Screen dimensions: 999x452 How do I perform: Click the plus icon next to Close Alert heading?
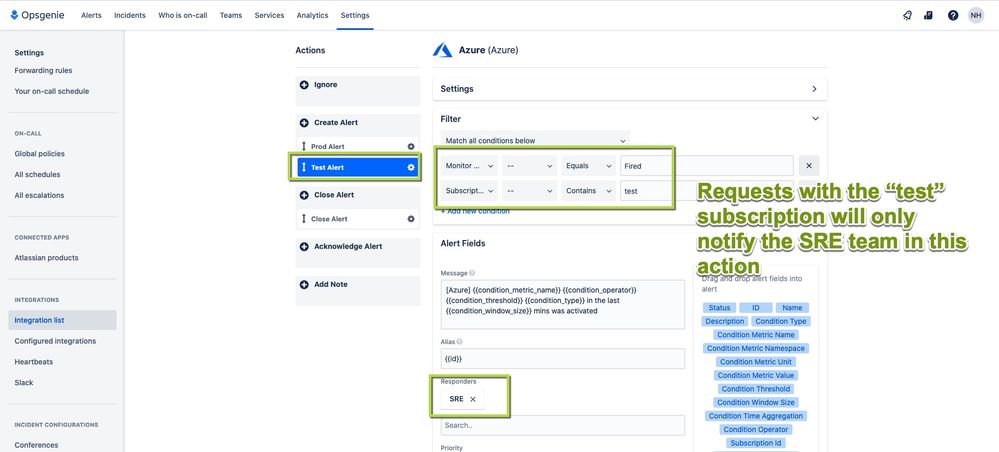coord(304,195)
